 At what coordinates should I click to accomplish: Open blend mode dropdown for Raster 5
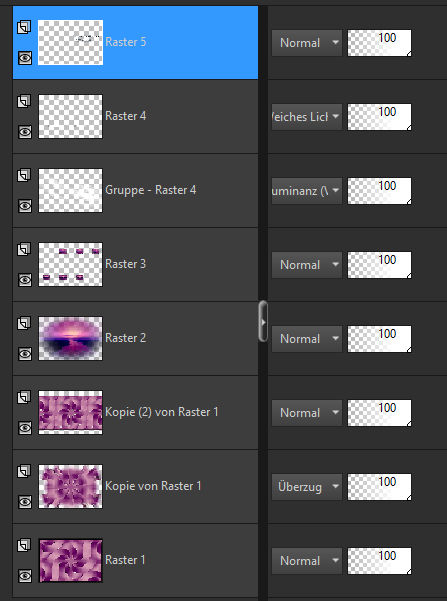[307, 43]
